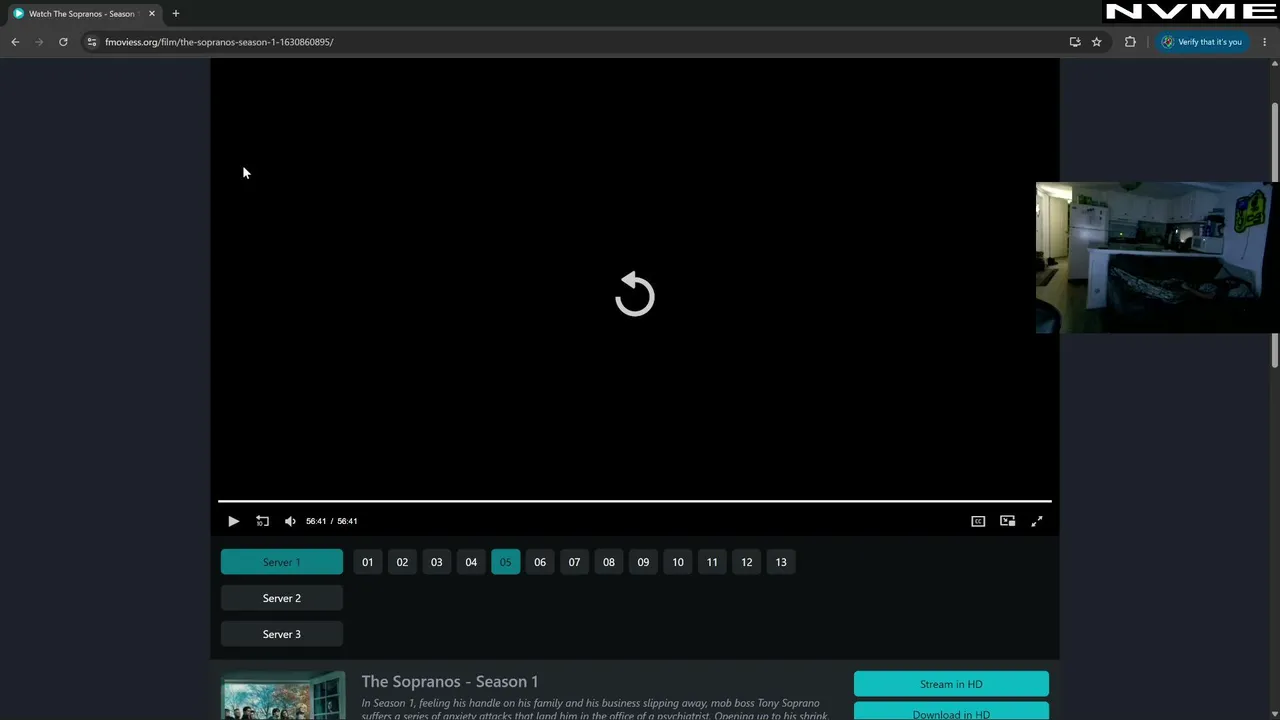Click Verify that it's you profile button
The height and width of the screenshot is (720, 1280).
pos(1202,42)
